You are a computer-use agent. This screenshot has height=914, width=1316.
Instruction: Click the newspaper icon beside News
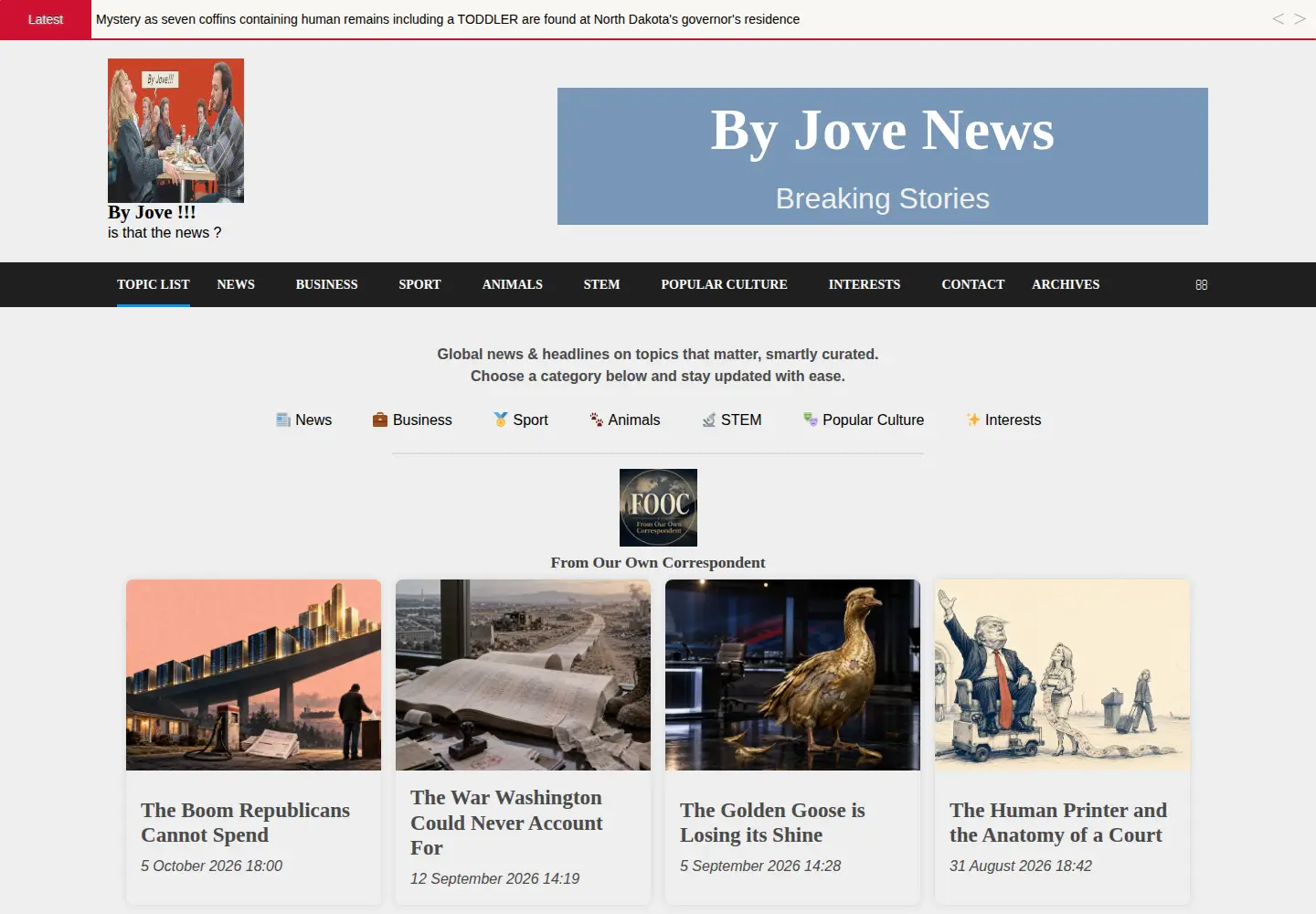(x=283, y=420)
